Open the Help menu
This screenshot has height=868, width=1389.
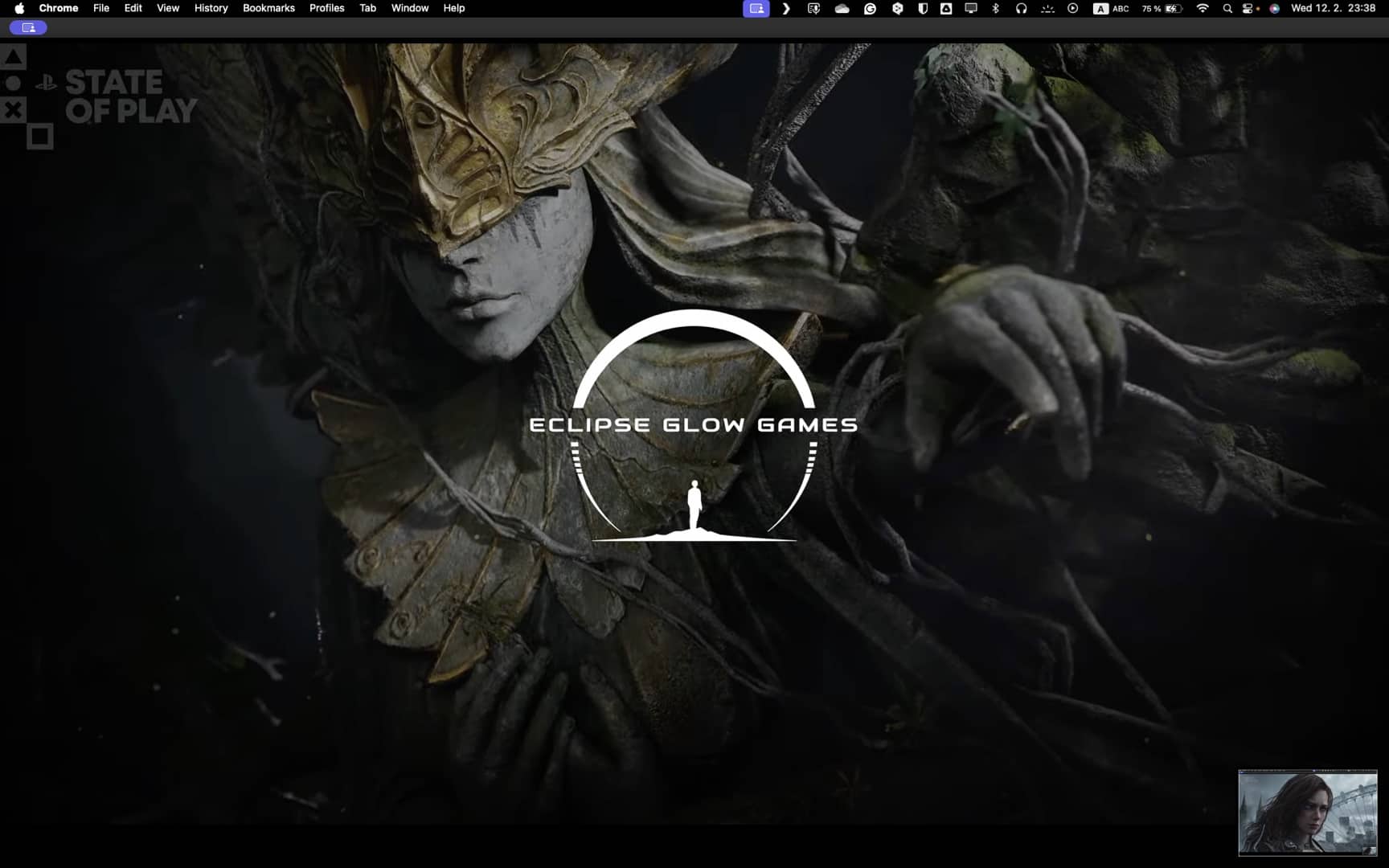coord(454,8)
